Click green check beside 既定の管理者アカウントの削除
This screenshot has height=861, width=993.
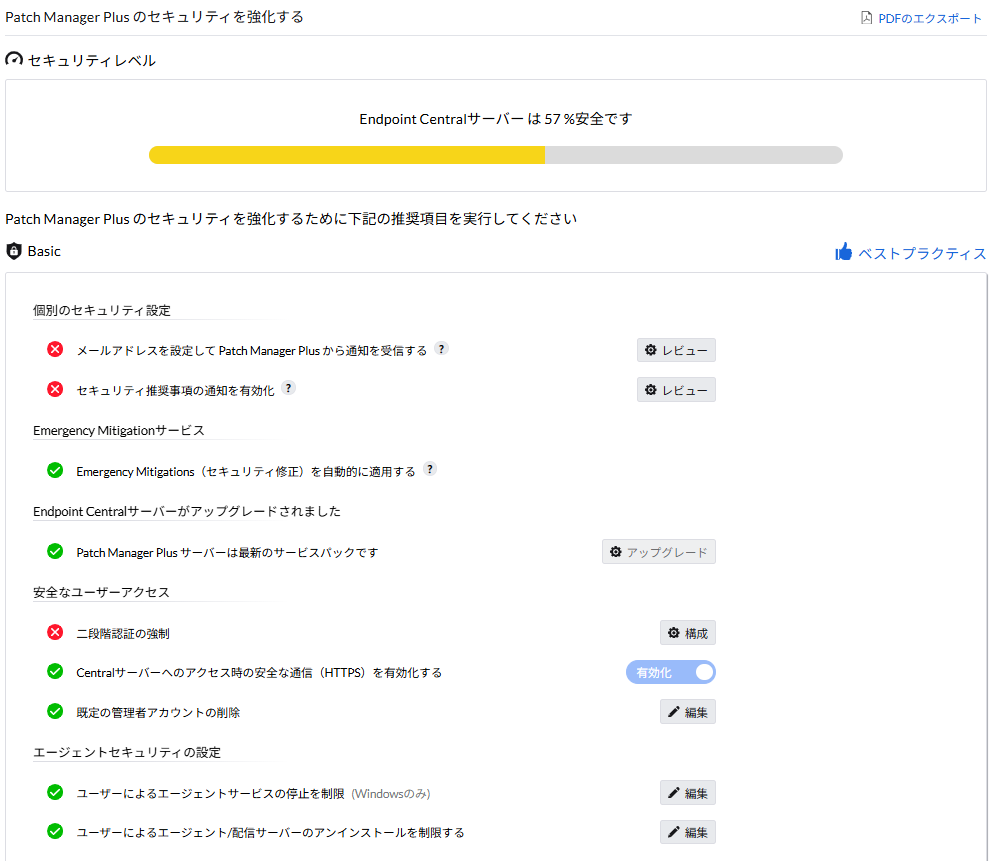click(x=55, y=712)
